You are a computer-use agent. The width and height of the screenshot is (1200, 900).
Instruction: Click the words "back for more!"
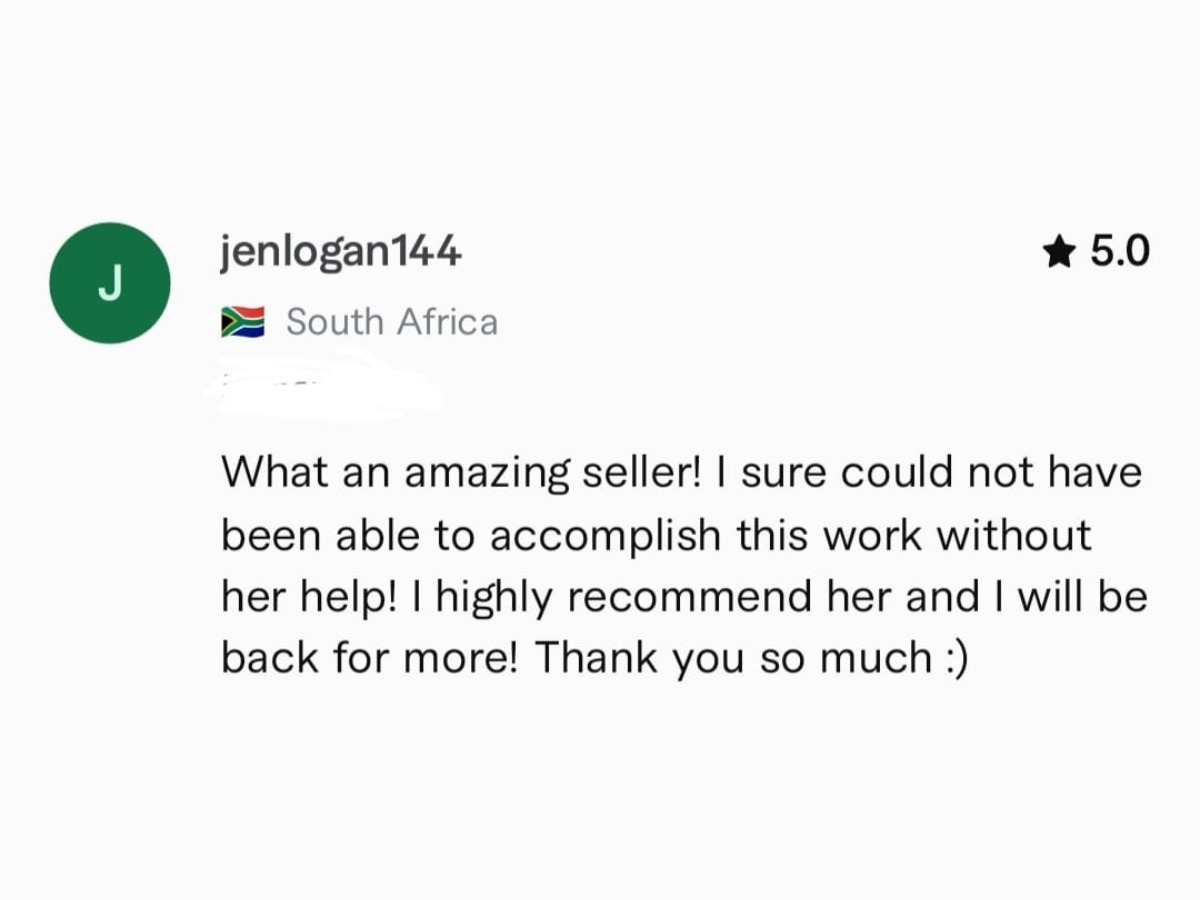coord(369,658)
